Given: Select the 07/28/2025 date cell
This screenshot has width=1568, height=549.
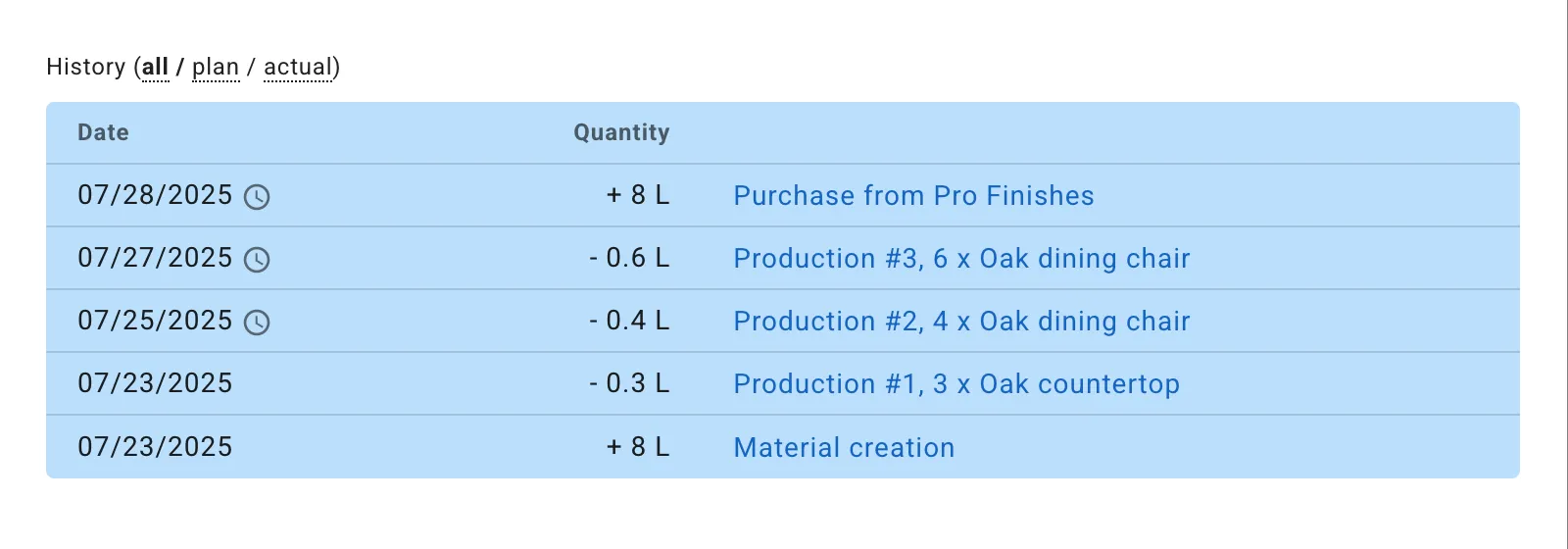Looking at the screenshot, I should tap(155, 195).
